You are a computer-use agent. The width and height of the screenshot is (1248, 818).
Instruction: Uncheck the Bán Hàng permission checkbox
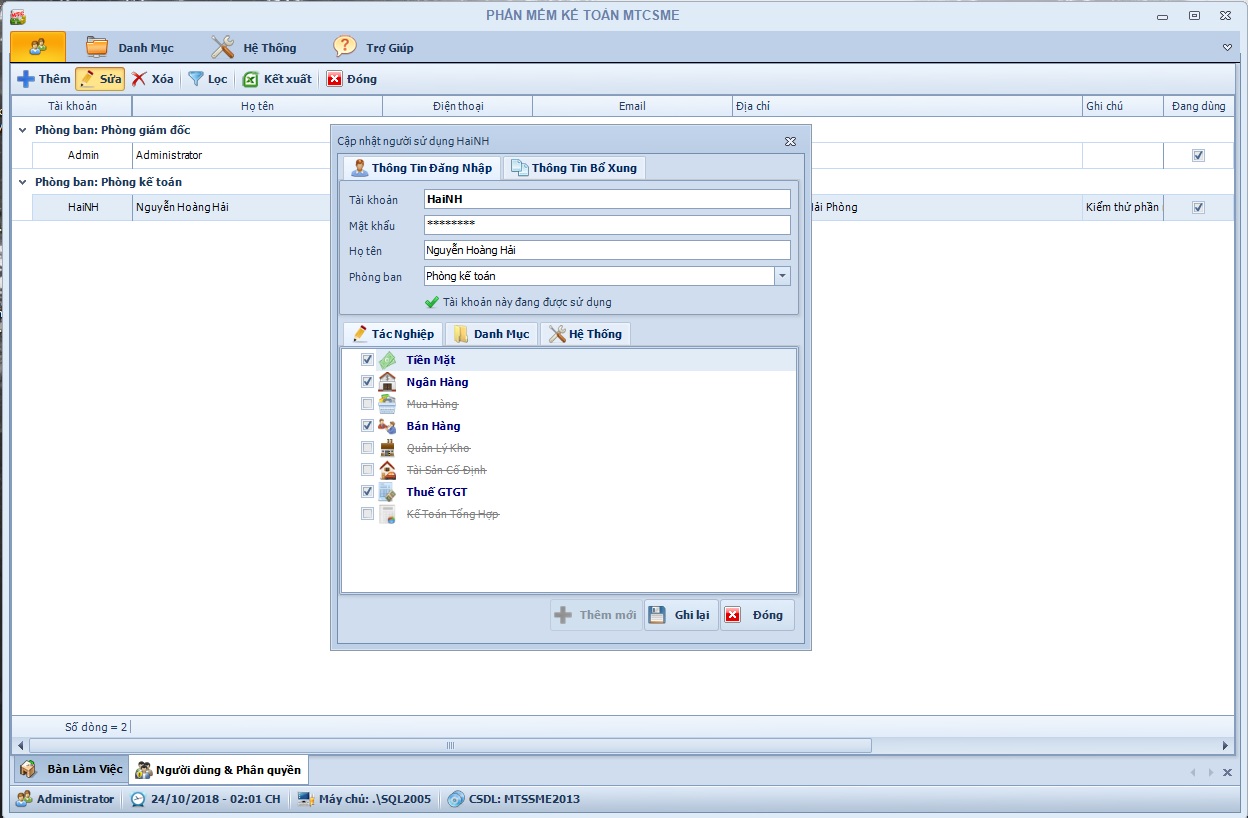[367, 426]
